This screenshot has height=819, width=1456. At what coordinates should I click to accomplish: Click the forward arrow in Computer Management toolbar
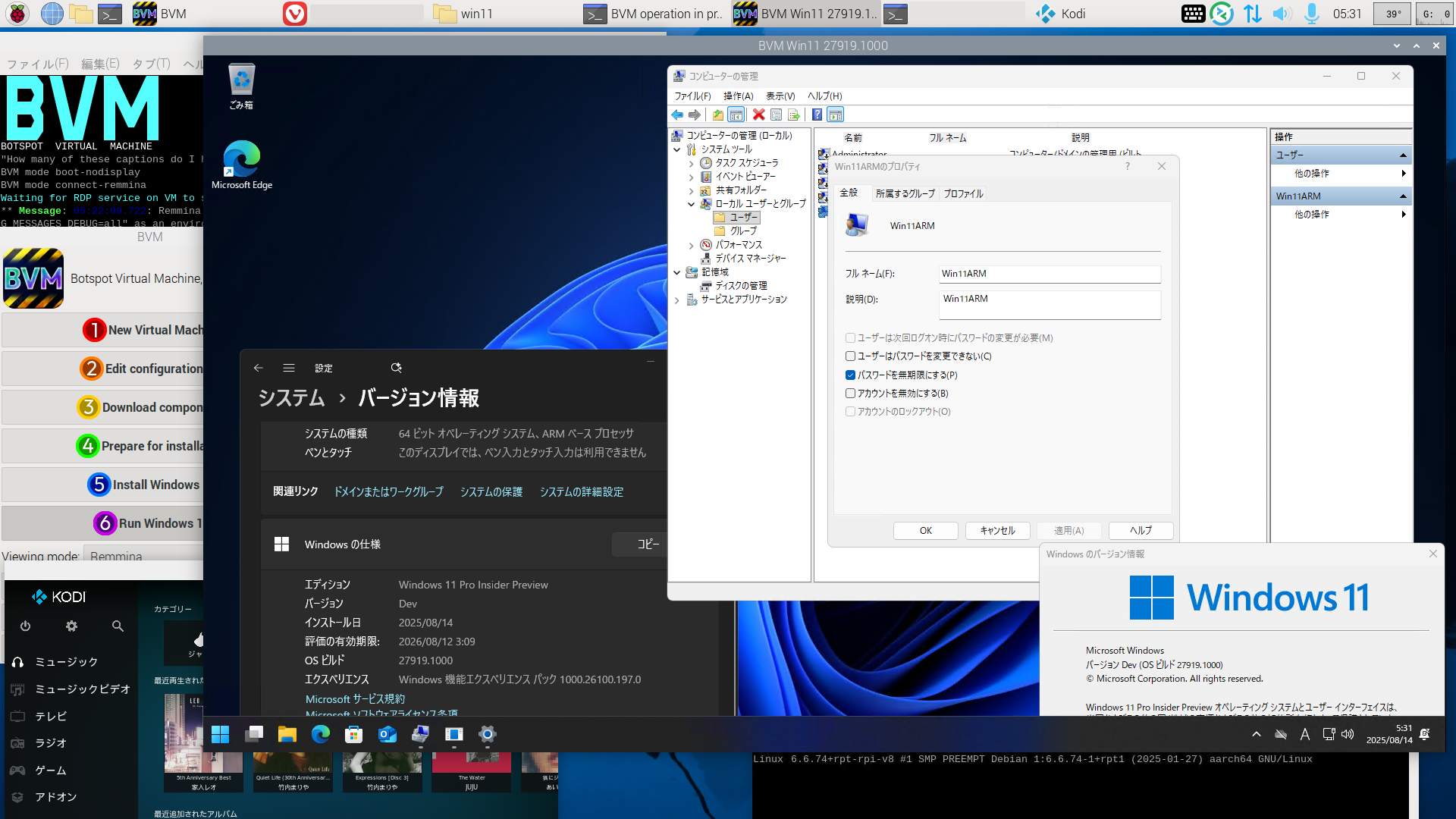click(x=694, y=115)
